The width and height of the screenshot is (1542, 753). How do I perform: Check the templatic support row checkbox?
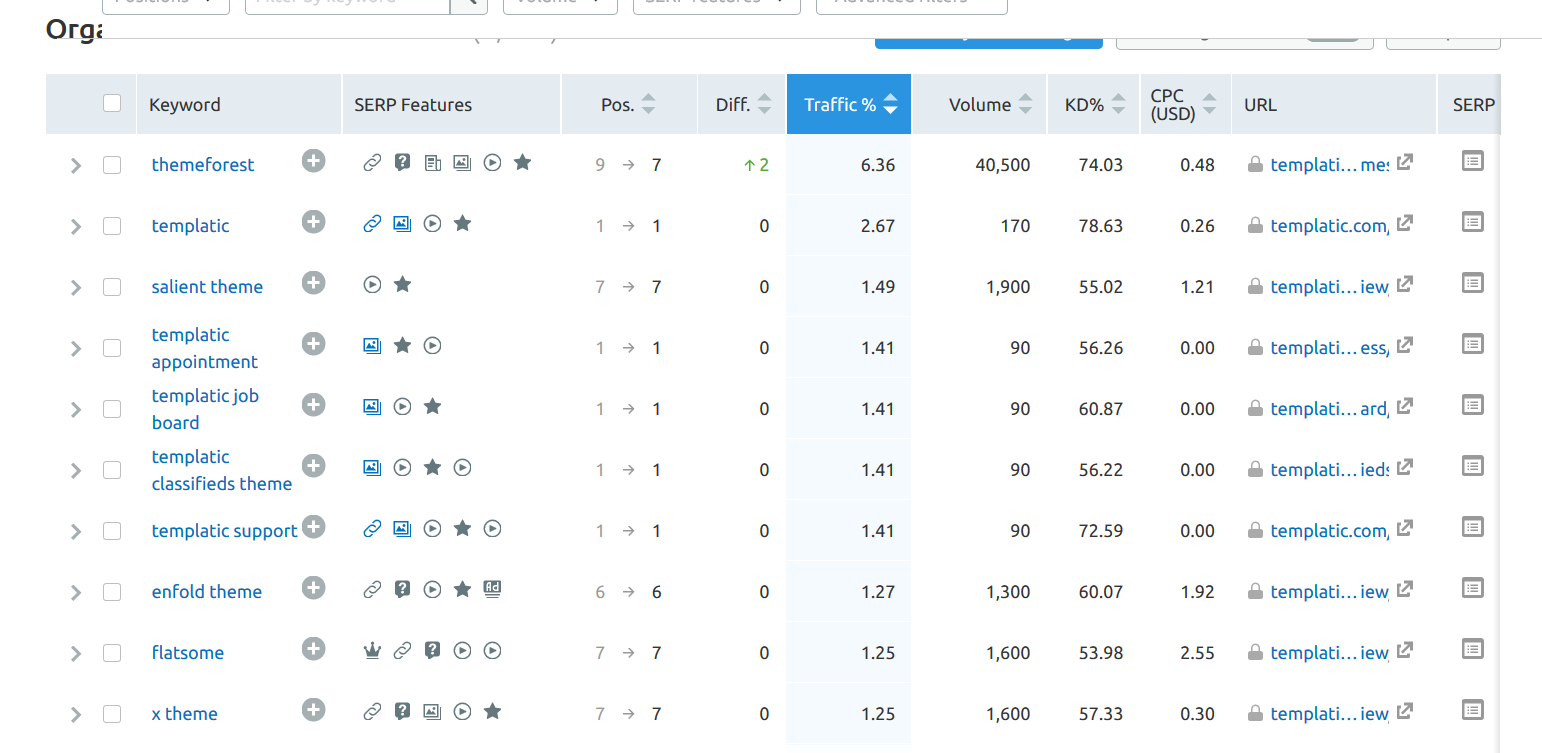tap(112, 531)
